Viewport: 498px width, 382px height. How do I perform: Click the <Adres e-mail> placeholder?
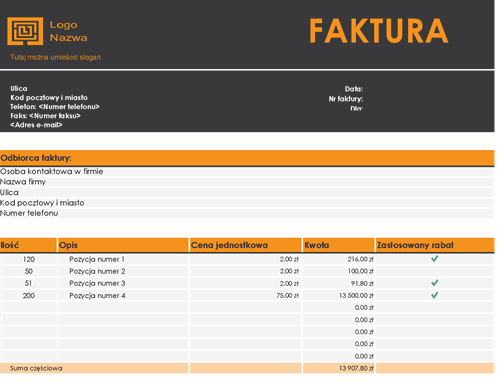[36, 125]
